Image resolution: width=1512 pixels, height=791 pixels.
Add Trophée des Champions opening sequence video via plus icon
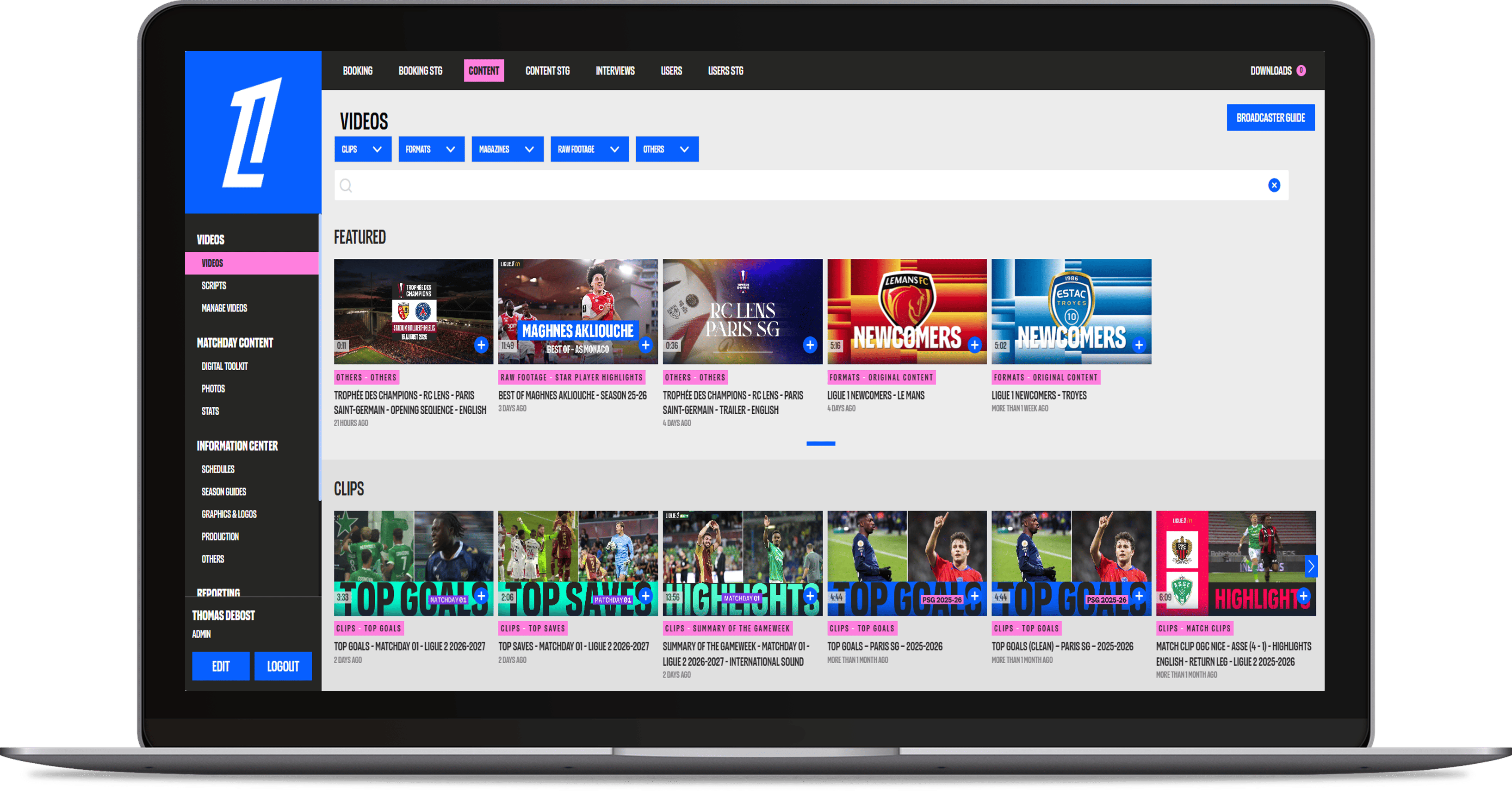(x=481, y=345)
